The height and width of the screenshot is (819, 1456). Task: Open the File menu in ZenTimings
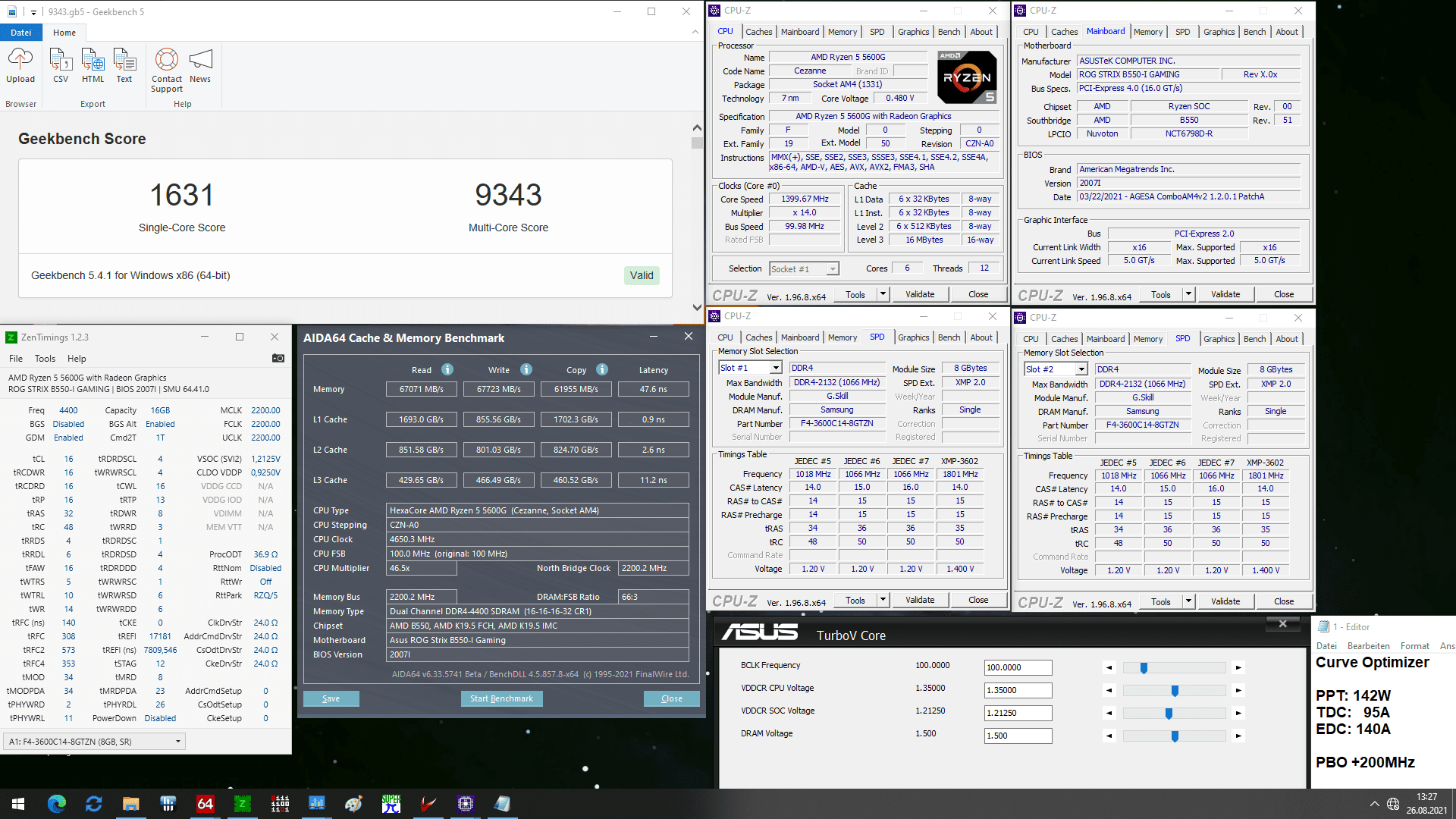coord(16,359)
